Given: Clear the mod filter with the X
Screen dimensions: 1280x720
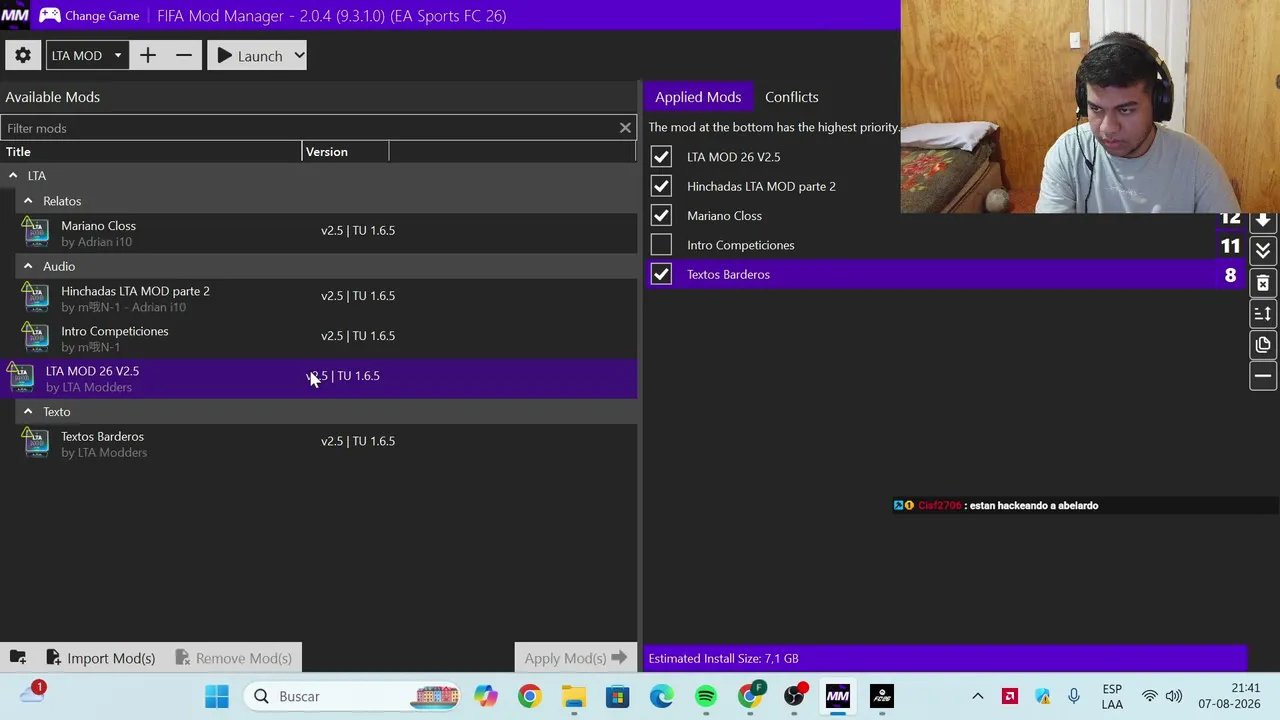Looking at the screenshot, I should click(x=625, y=128).
